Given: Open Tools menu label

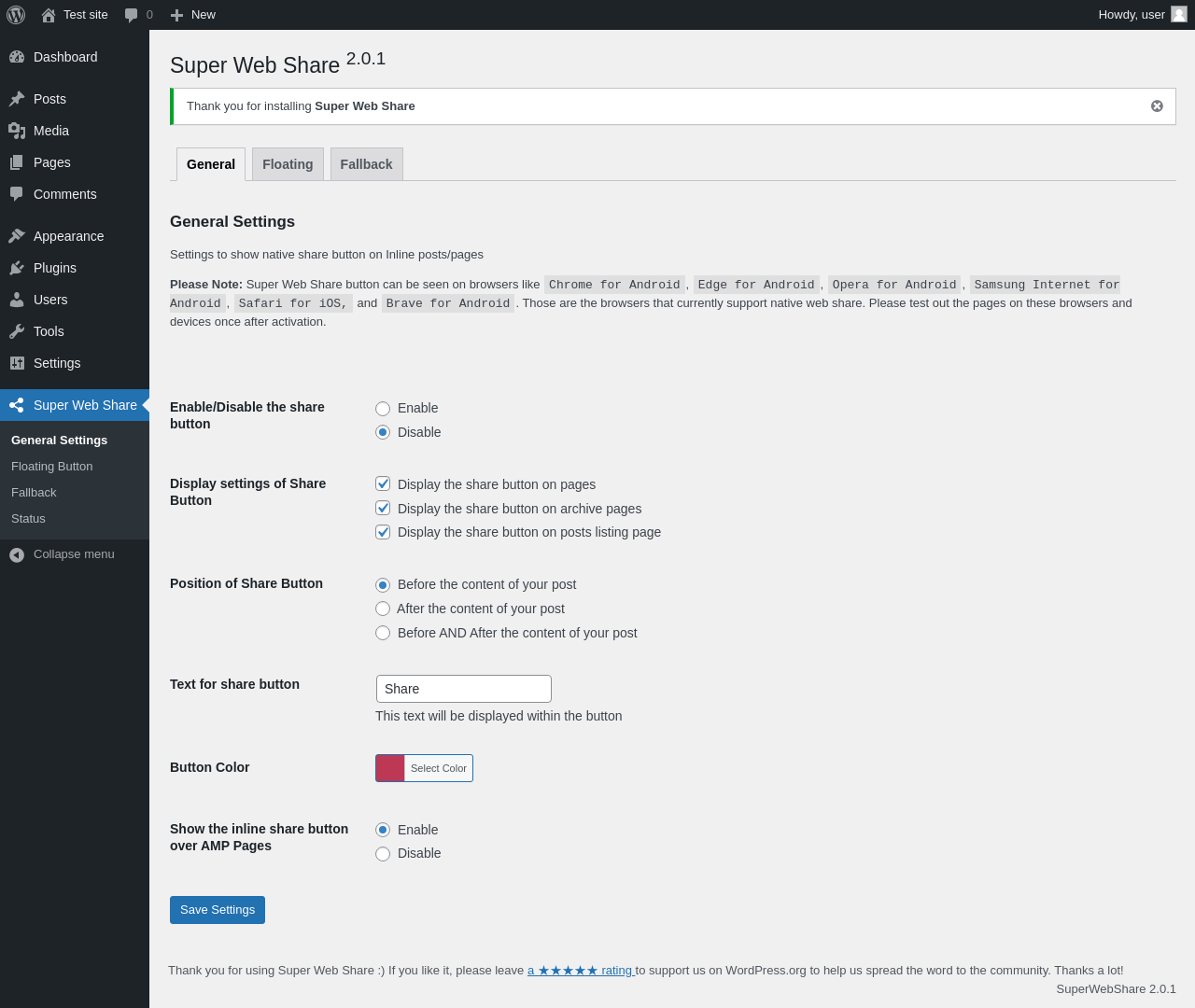Looking at the screenshot, I should coord(49,331).
